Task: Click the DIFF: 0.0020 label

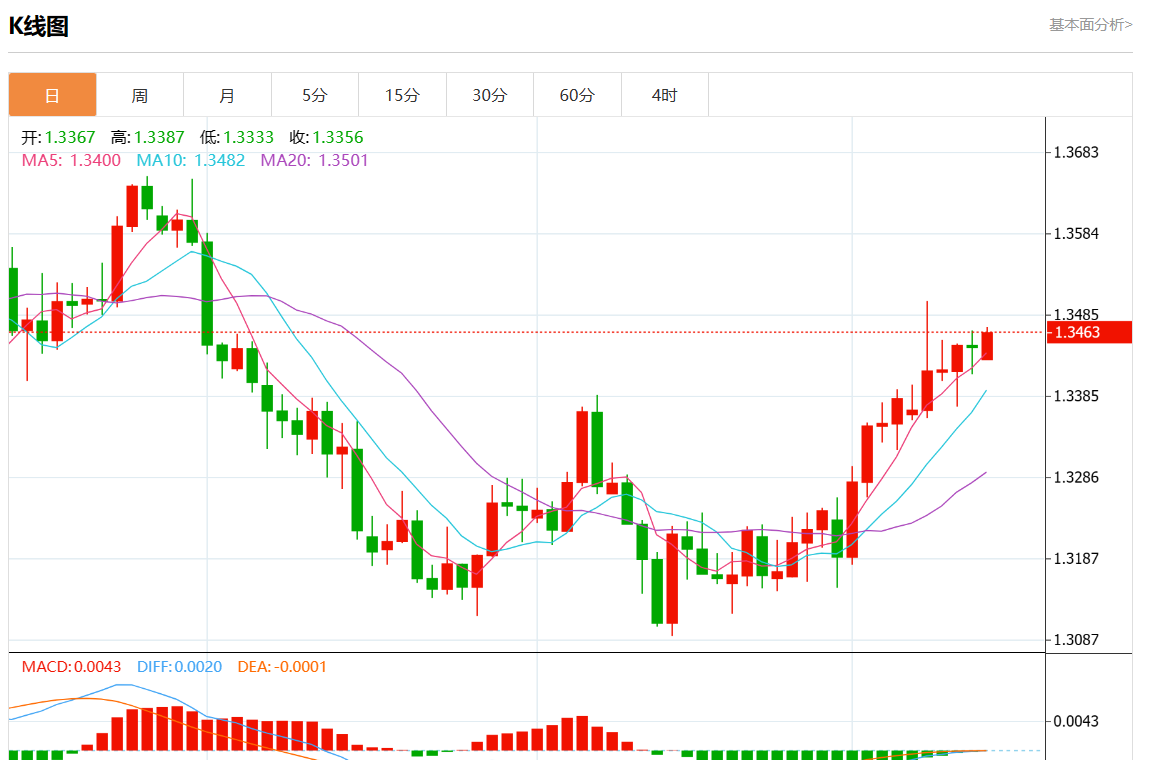Action: 179,667
